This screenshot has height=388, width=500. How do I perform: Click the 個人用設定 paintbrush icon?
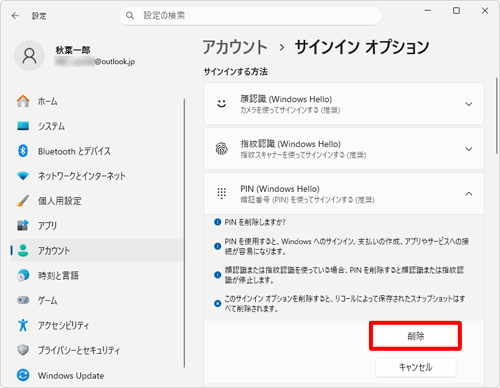[23, 201]
